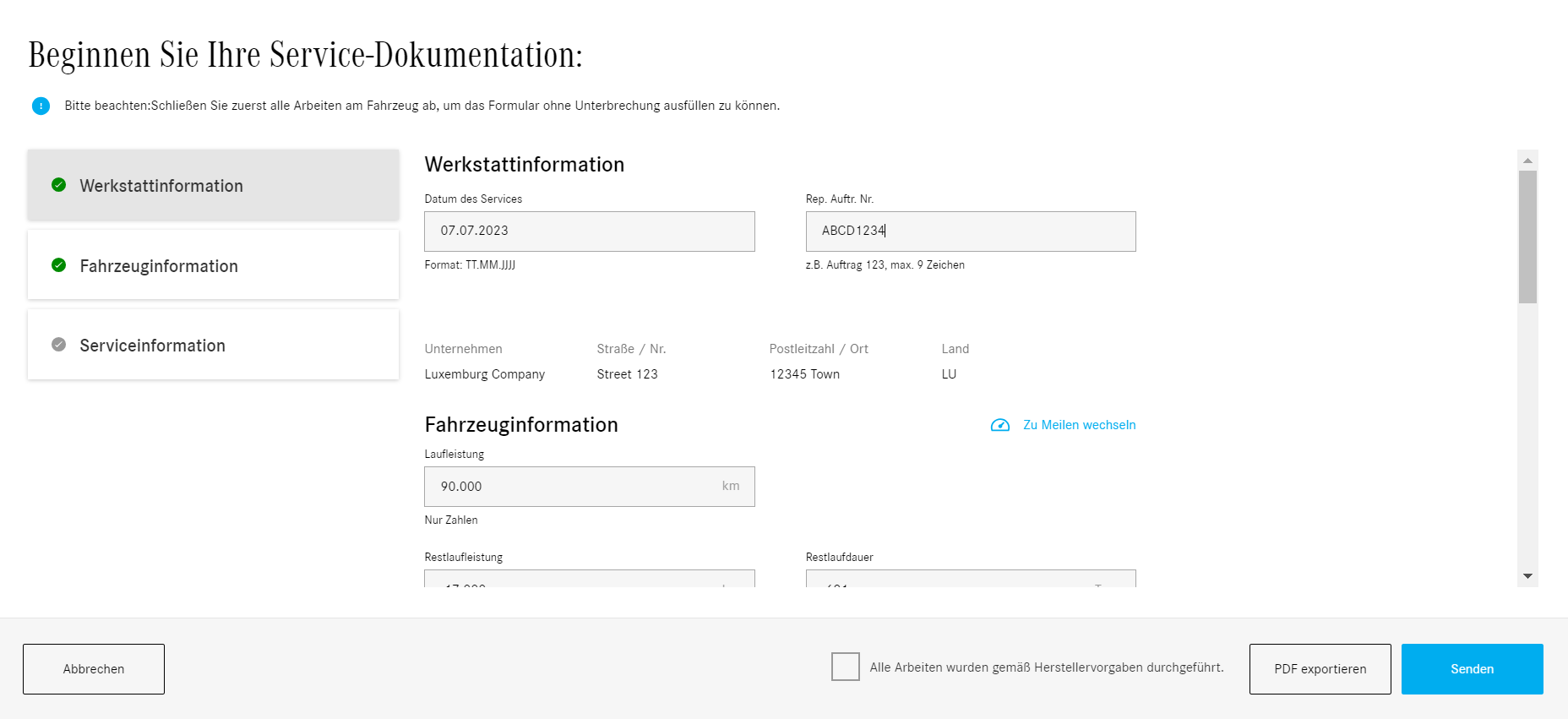Click the 'Nur Zahlen' hint text
1568x719 pixels.
pos(451,520)
